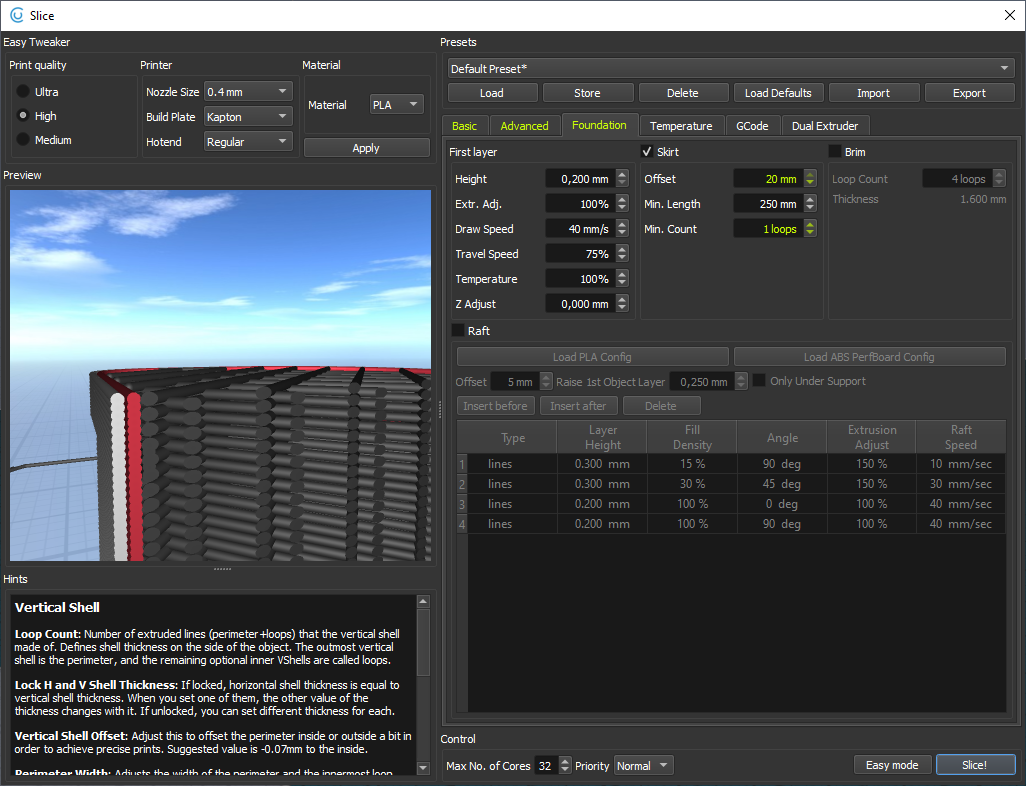Open Priority Normal dropdown
The image size is (1026, 786).
644,765
